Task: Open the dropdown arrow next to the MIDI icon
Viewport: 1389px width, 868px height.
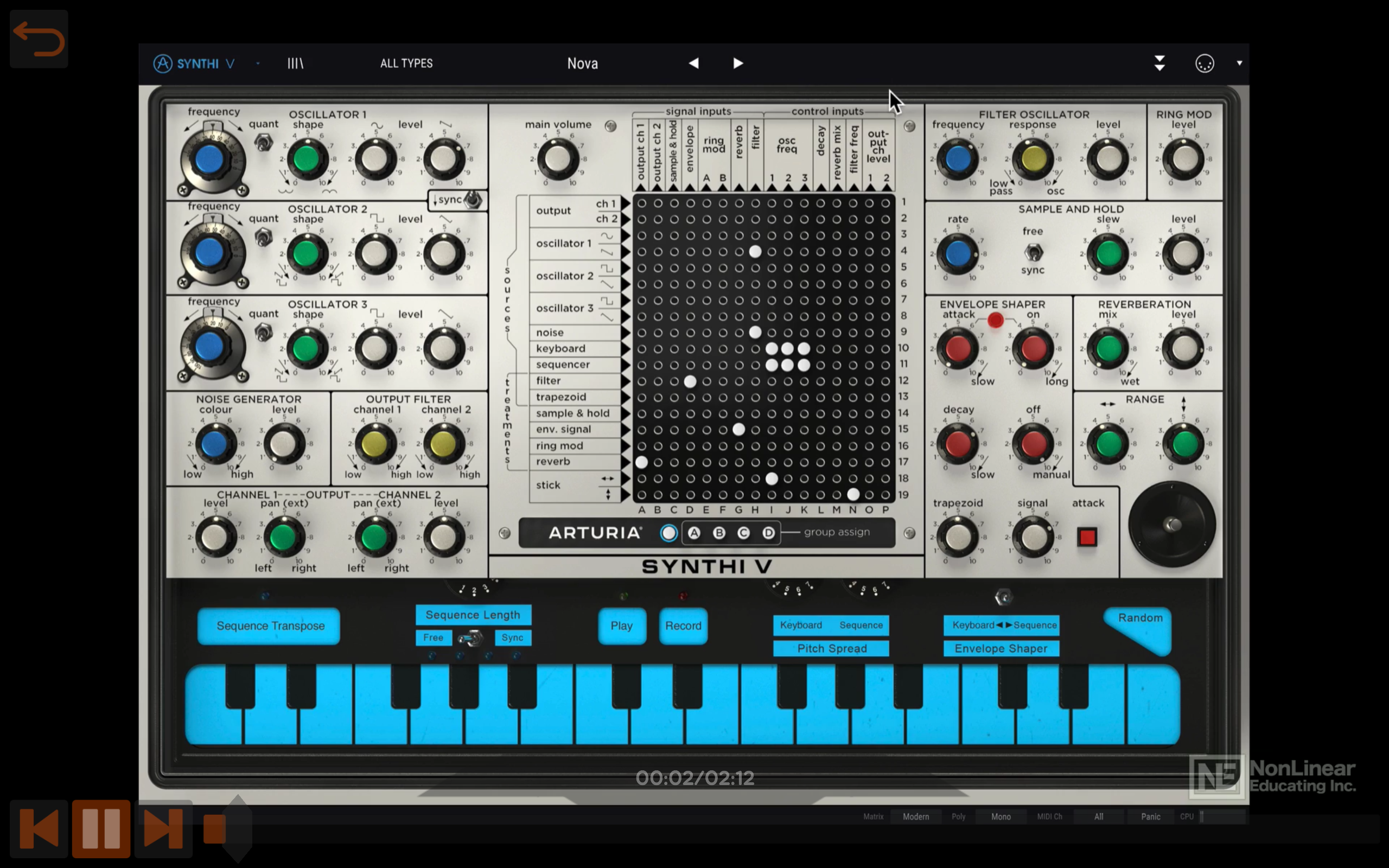Action: click(x=1239, y=63)
